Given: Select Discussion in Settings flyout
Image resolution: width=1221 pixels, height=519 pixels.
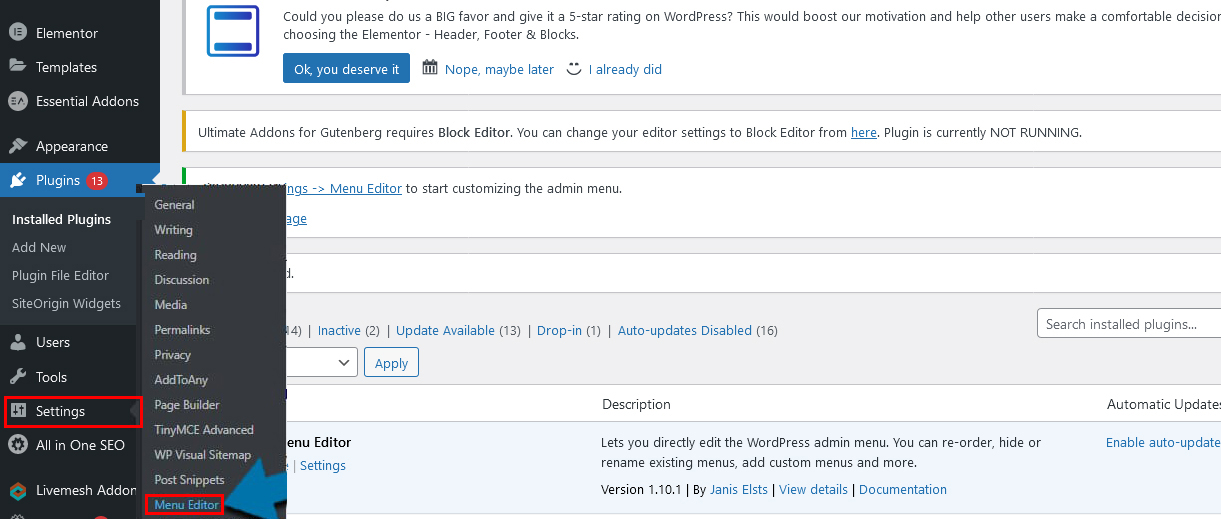Looking at the screenshot, I should (181, 279).
